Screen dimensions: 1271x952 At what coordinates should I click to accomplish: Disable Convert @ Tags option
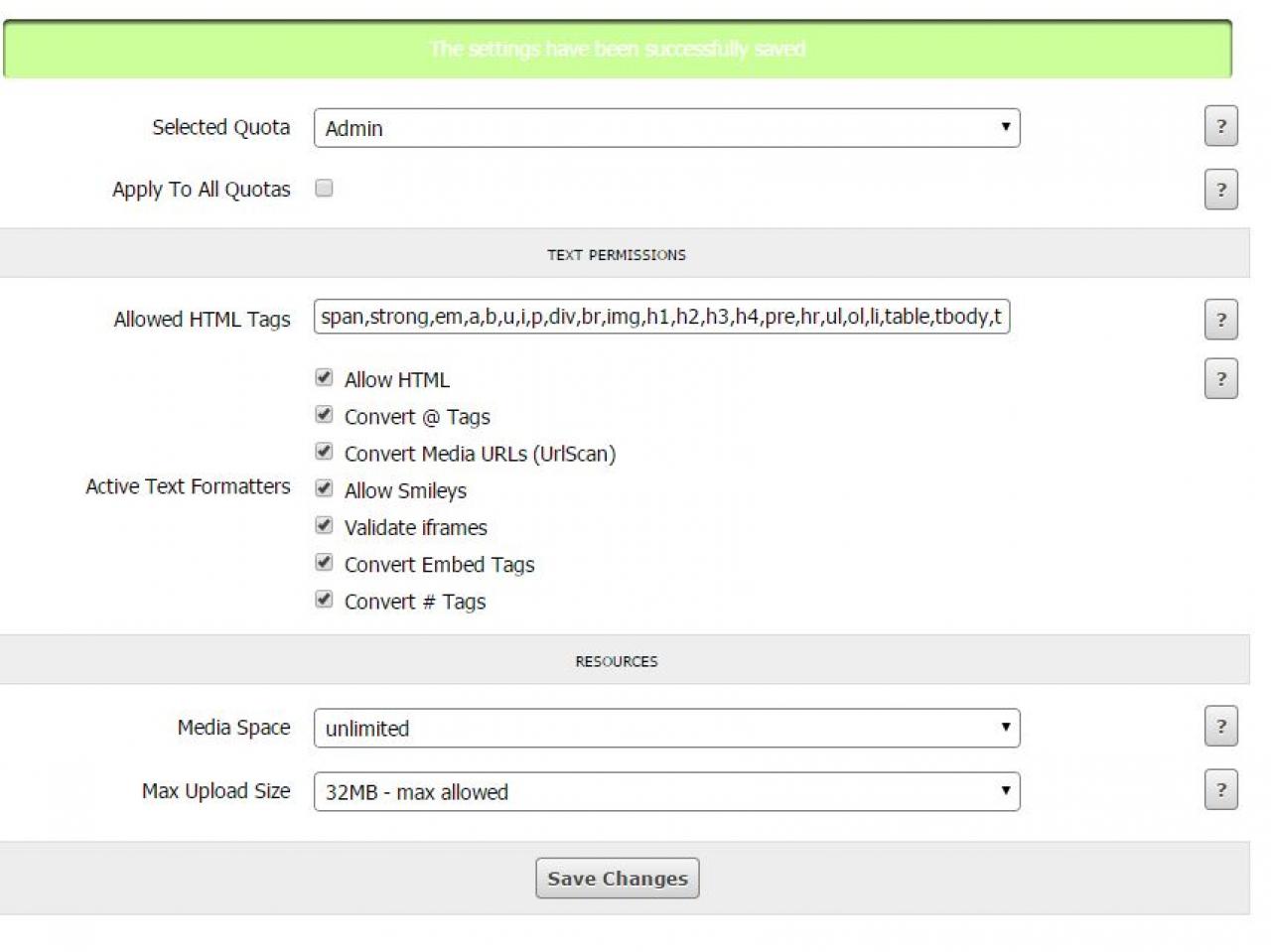coord(324,415)
